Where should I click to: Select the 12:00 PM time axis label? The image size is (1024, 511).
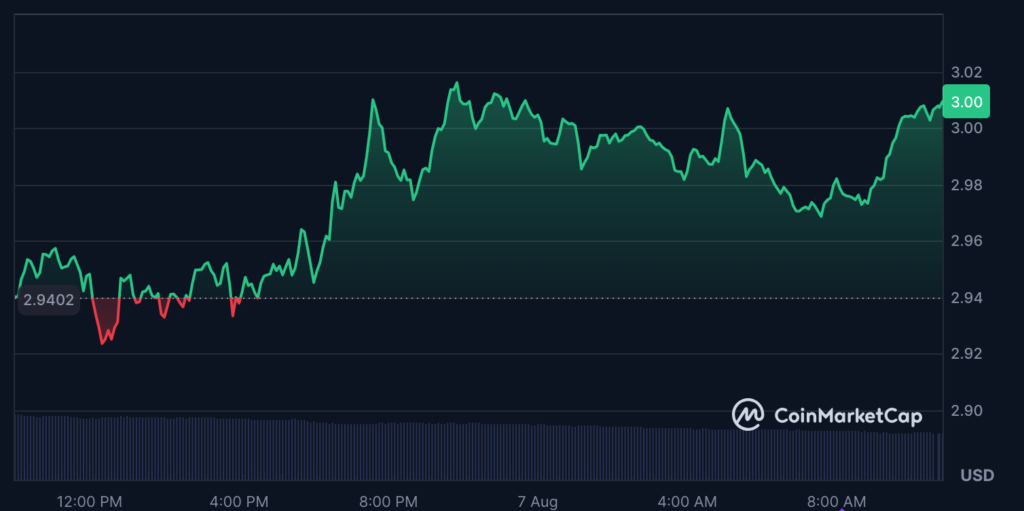89,500
